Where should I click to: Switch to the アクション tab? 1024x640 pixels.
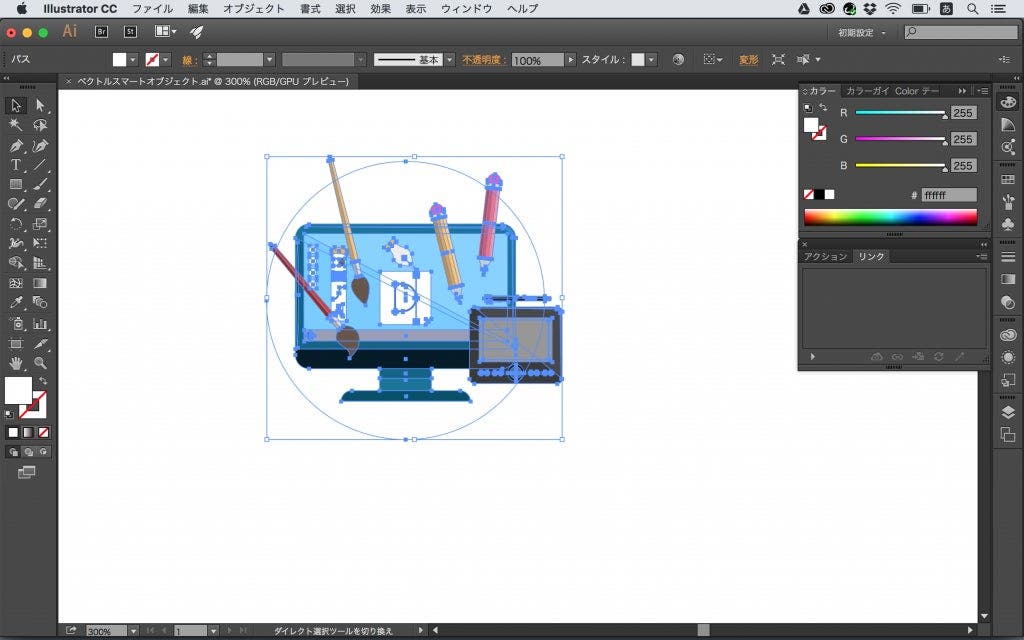pos(825,257)
